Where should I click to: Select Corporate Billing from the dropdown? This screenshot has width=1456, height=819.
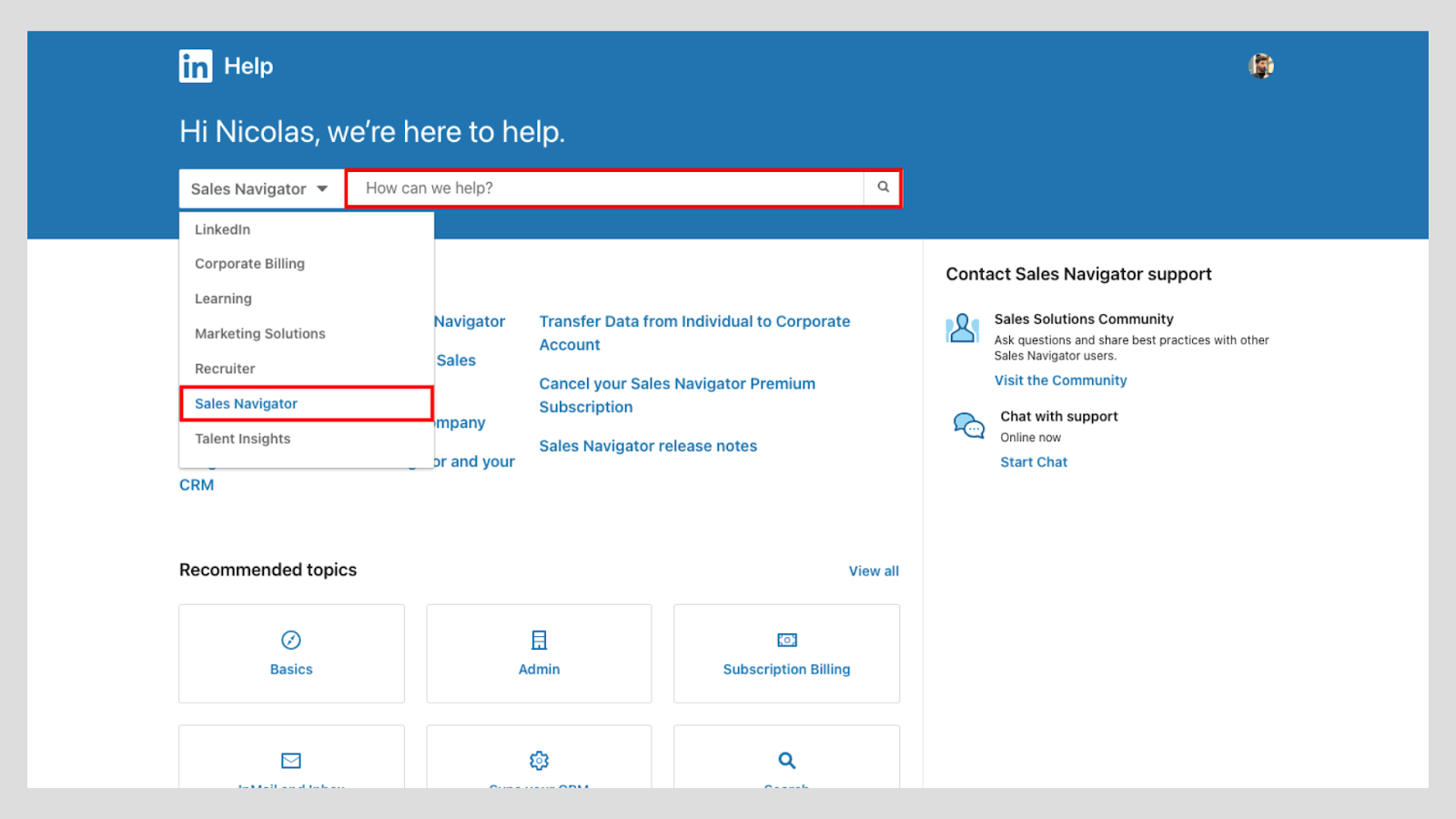pos(307,264)
